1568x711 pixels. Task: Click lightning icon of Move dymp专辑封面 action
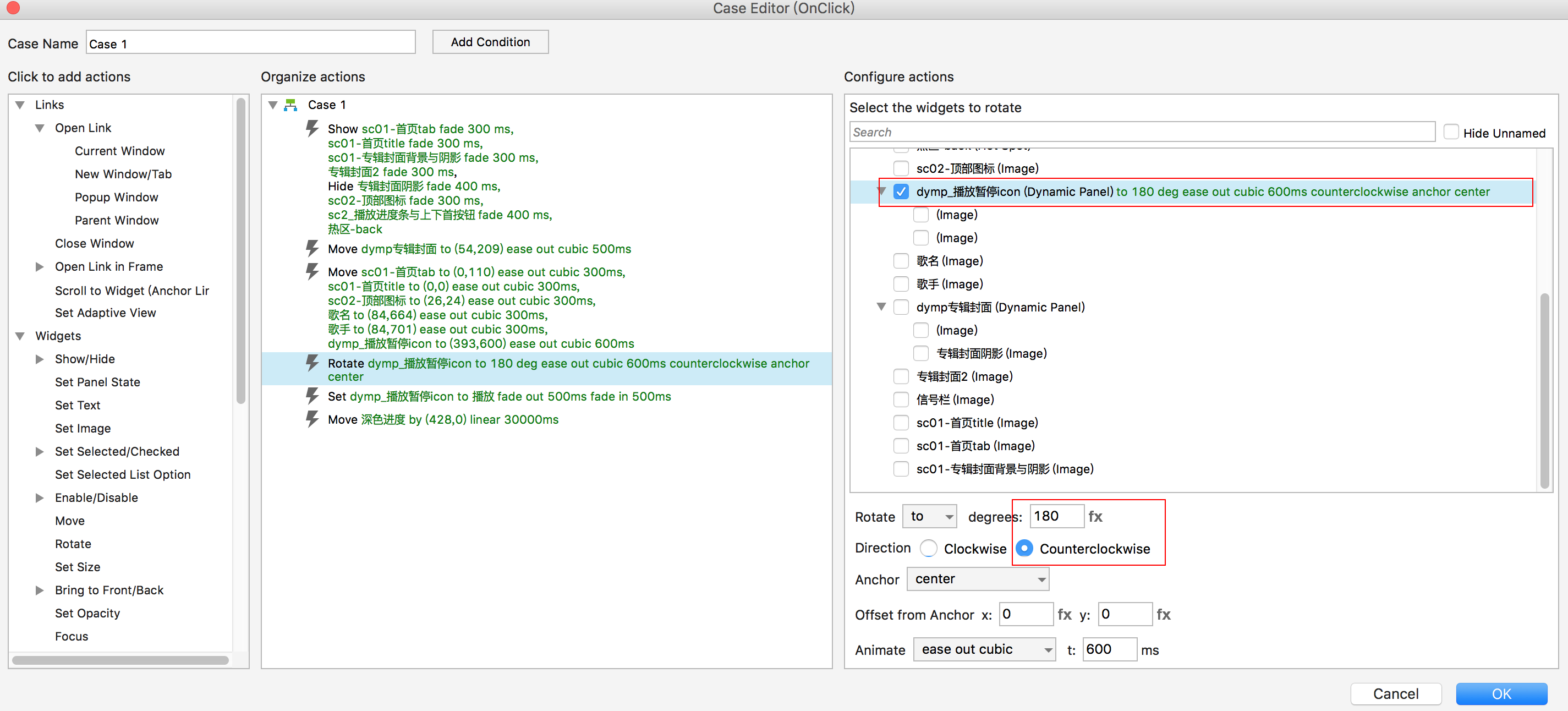(312, 248)
